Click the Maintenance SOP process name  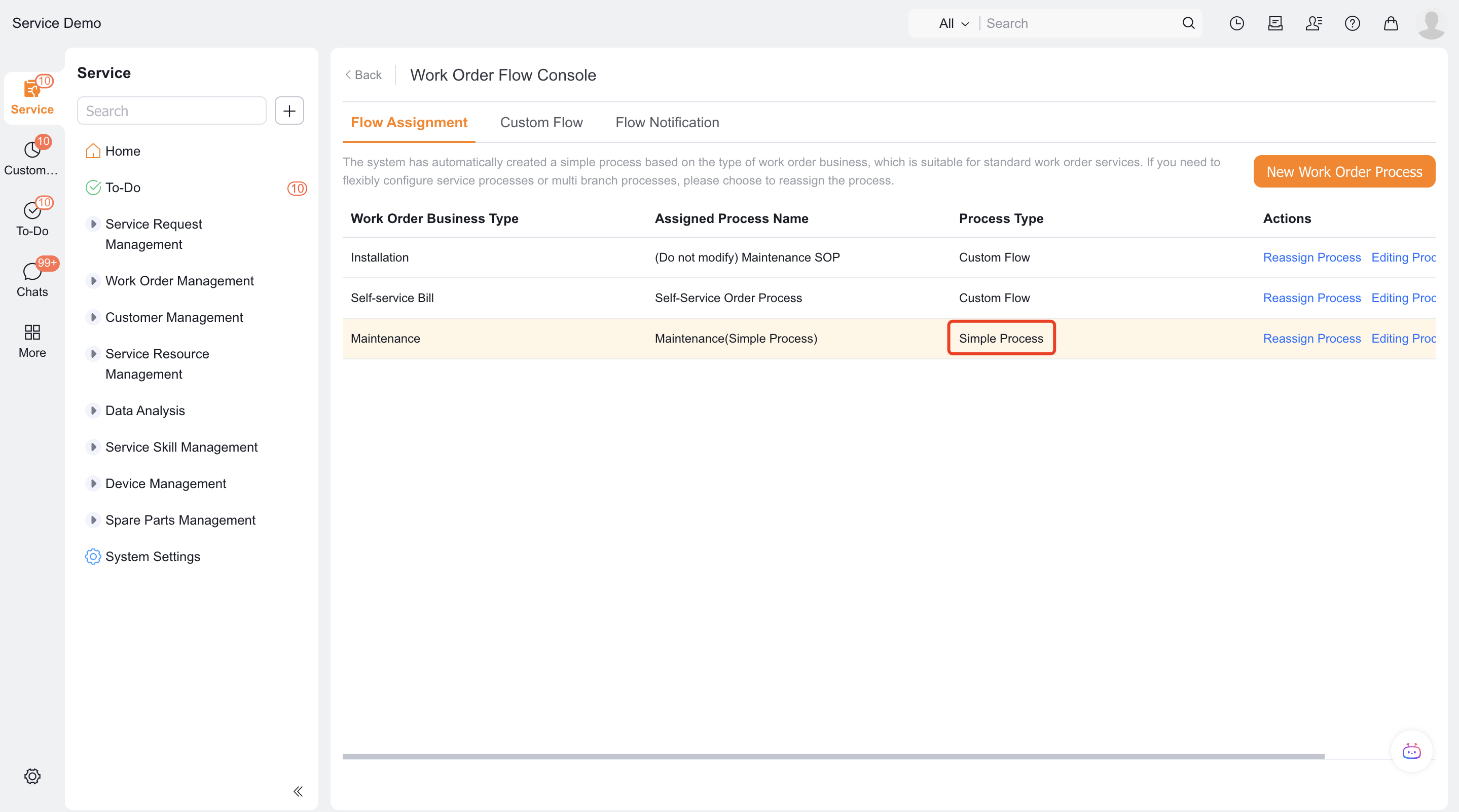(747, 257)
